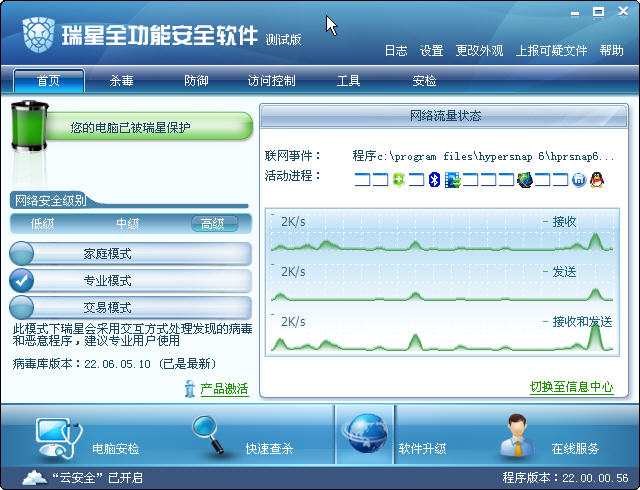Viewport: 640px width, 490px height.
Task: Click the 软件升级 button label
Action: (x=422, y=449)
